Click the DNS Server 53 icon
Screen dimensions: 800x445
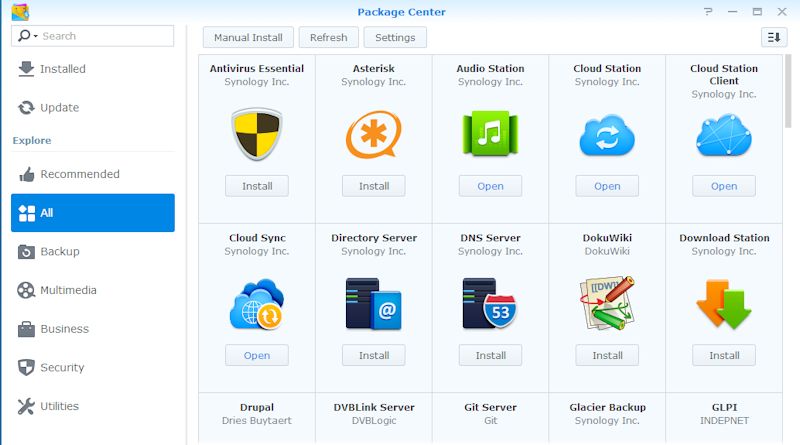click(490, 304)
